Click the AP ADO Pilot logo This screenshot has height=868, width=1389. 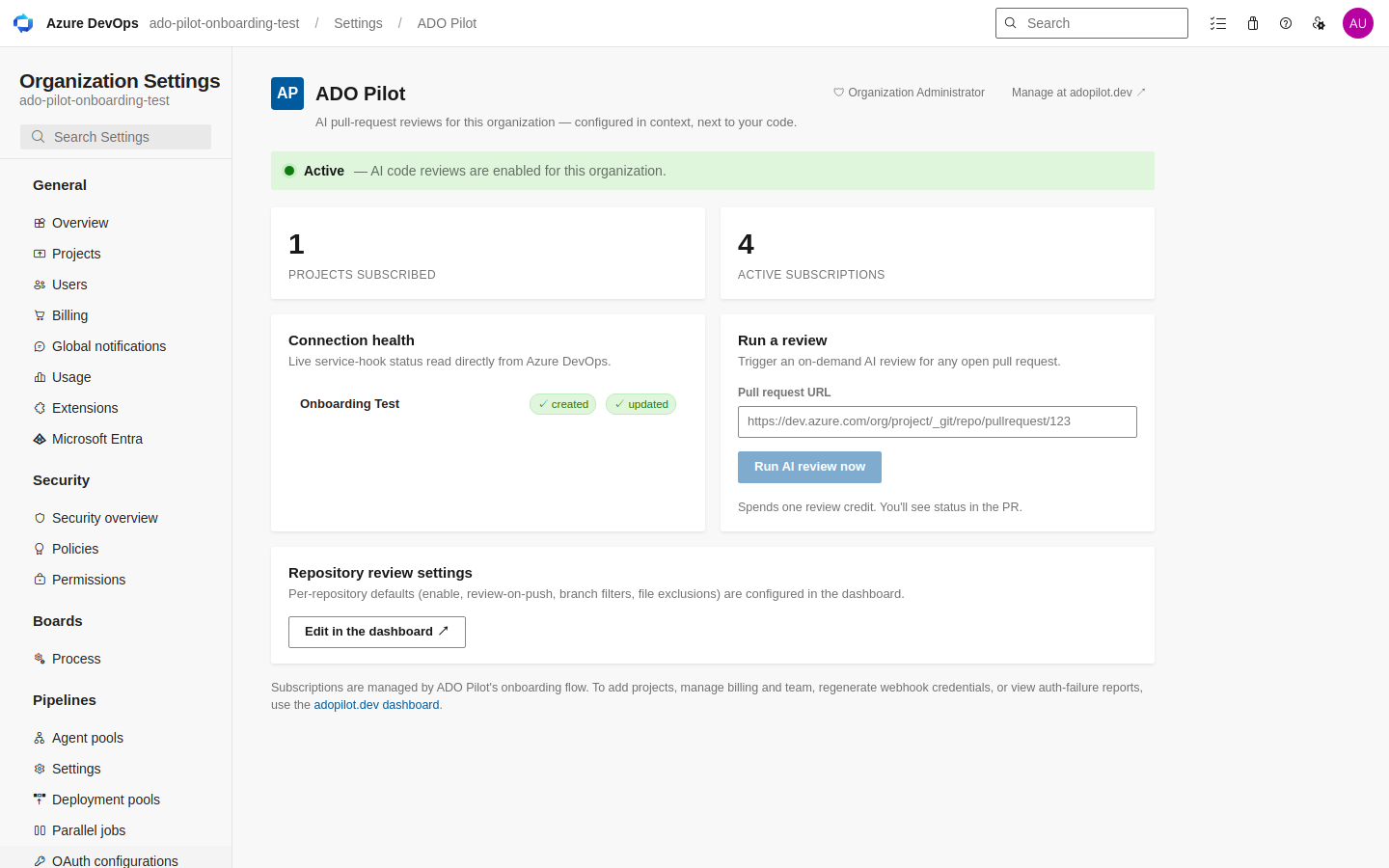point(287,94)
